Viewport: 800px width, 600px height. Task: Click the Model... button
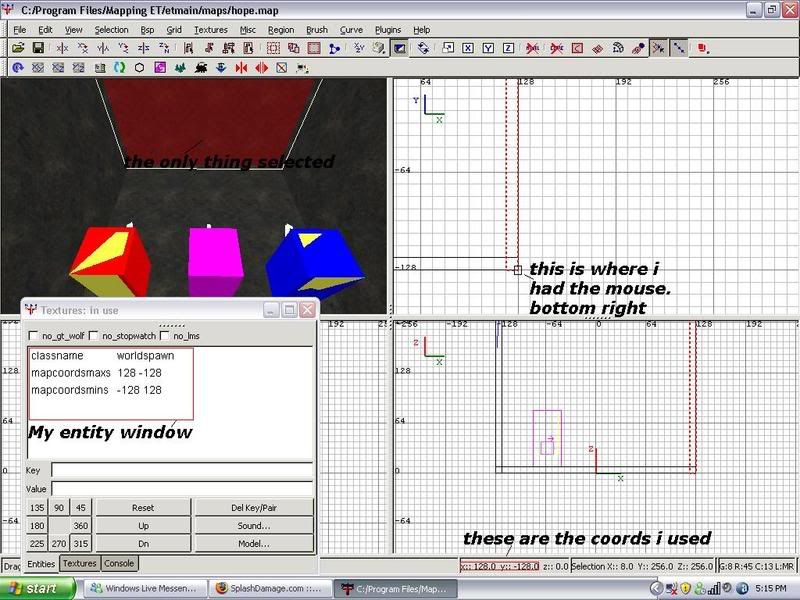[253, 544]
